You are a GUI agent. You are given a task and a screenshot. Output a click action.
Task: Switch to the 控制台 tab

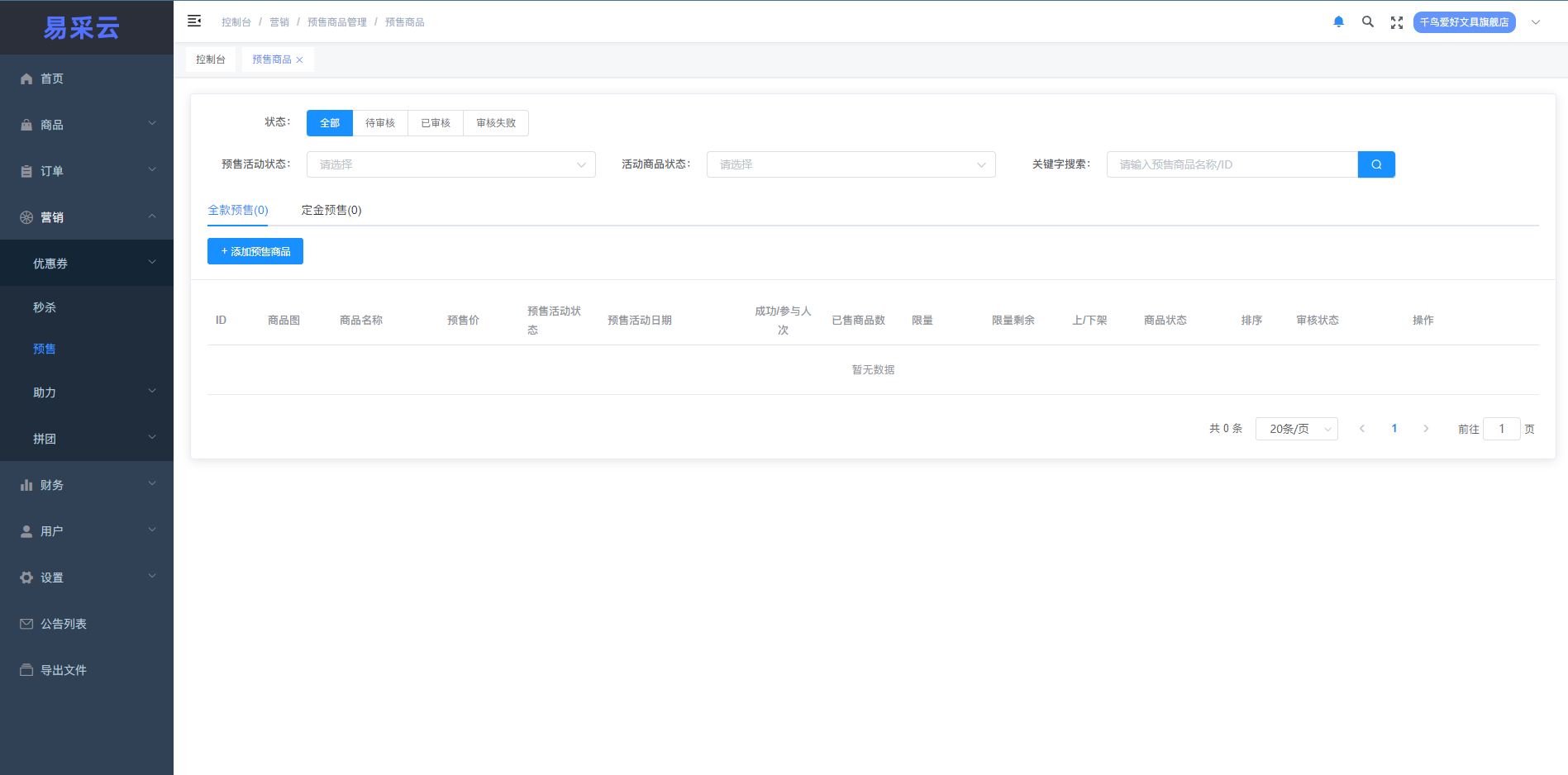(x=210, y=59)
